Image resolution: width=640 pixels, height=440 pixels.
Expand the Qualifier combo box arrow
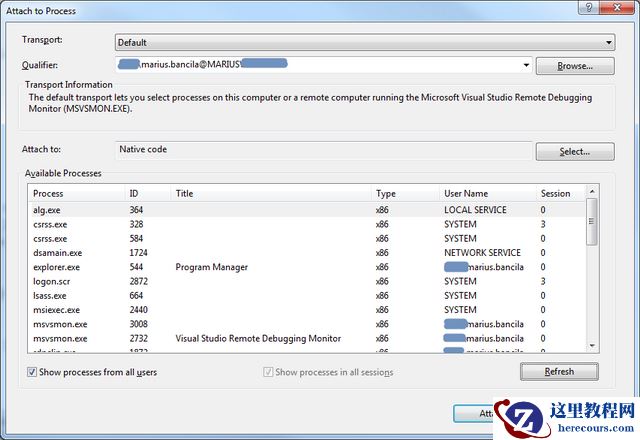[526, 65]
